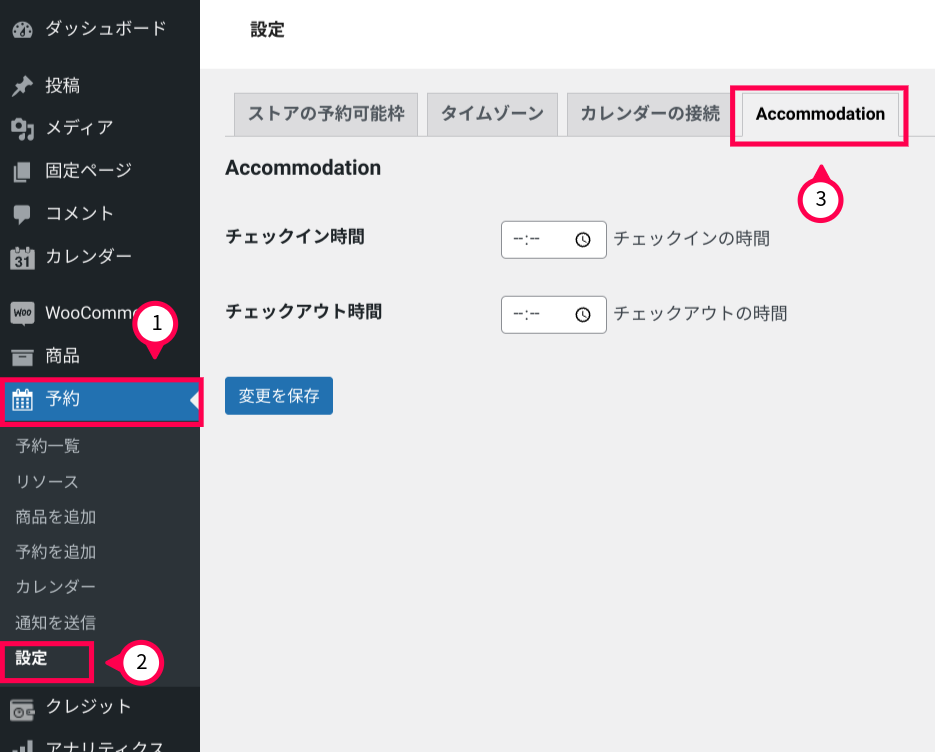This screenshot has height=752, width=935.
Task: Click the Woo logo icon
Action: click(x=23, y=313)
